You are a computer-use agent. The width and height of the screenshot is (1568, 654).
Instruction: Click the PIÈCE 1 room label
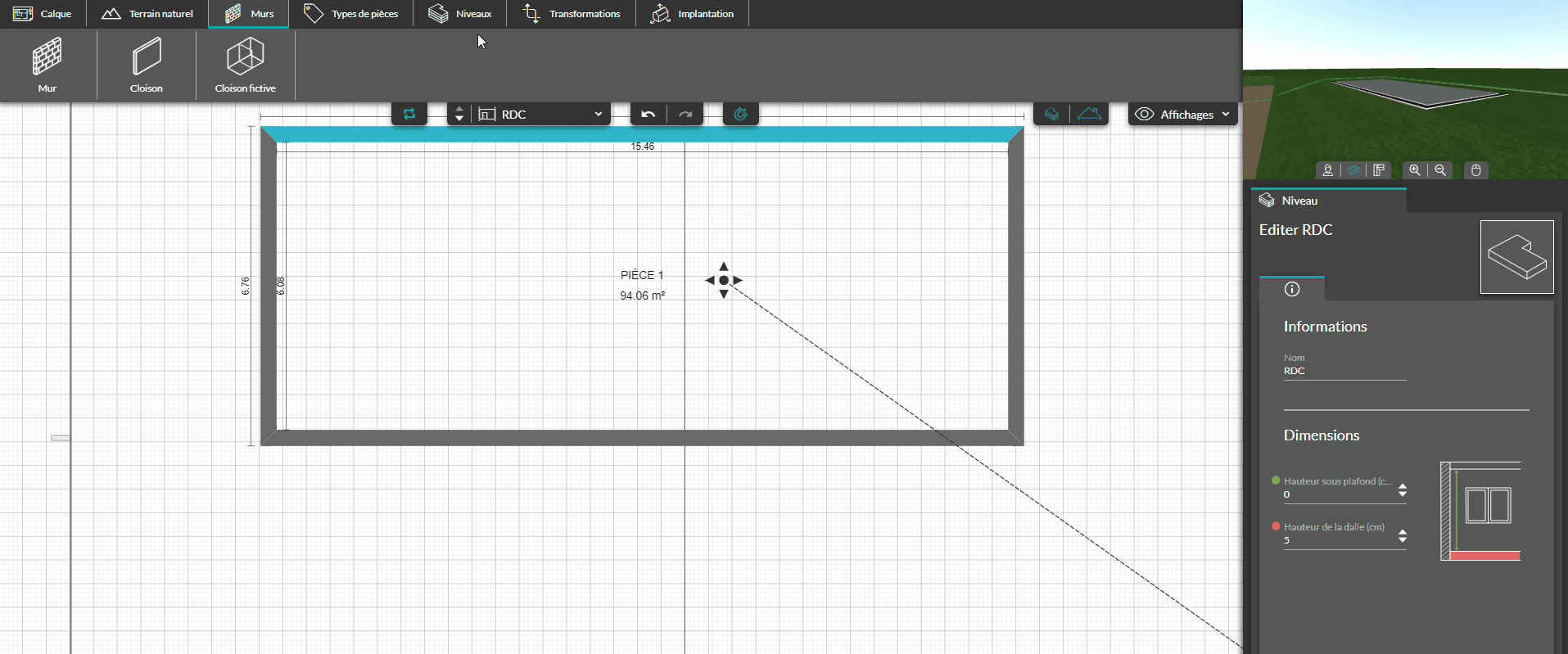pos(642,275)
